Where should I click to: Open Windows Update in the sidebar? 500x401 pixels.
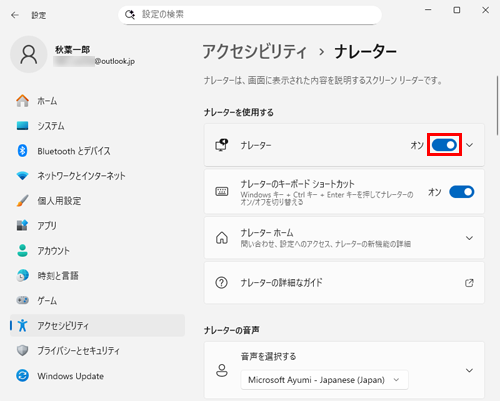coord(97,376)
